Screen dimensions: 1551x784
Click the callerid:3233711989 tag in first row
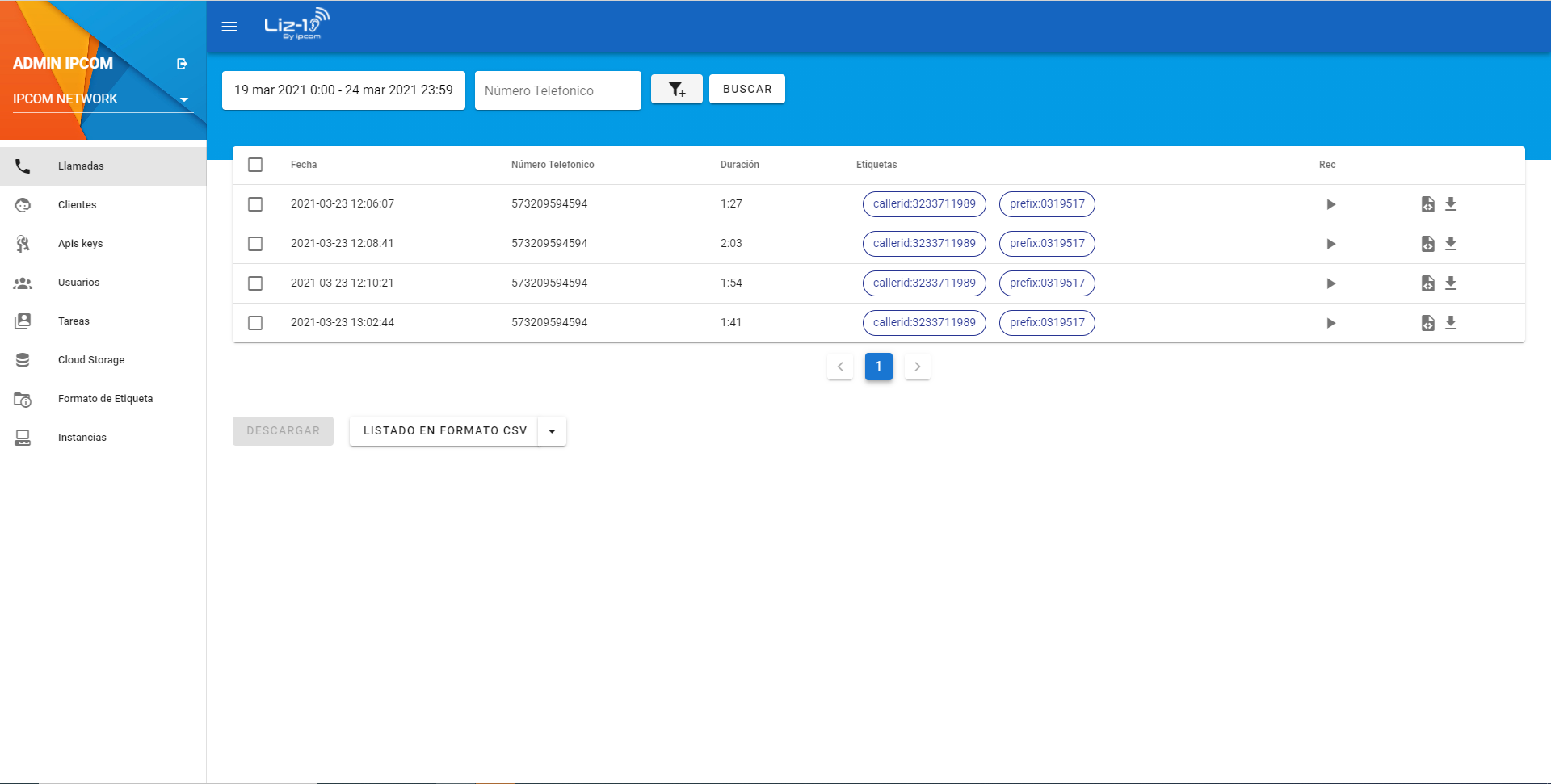pos(924,204)
